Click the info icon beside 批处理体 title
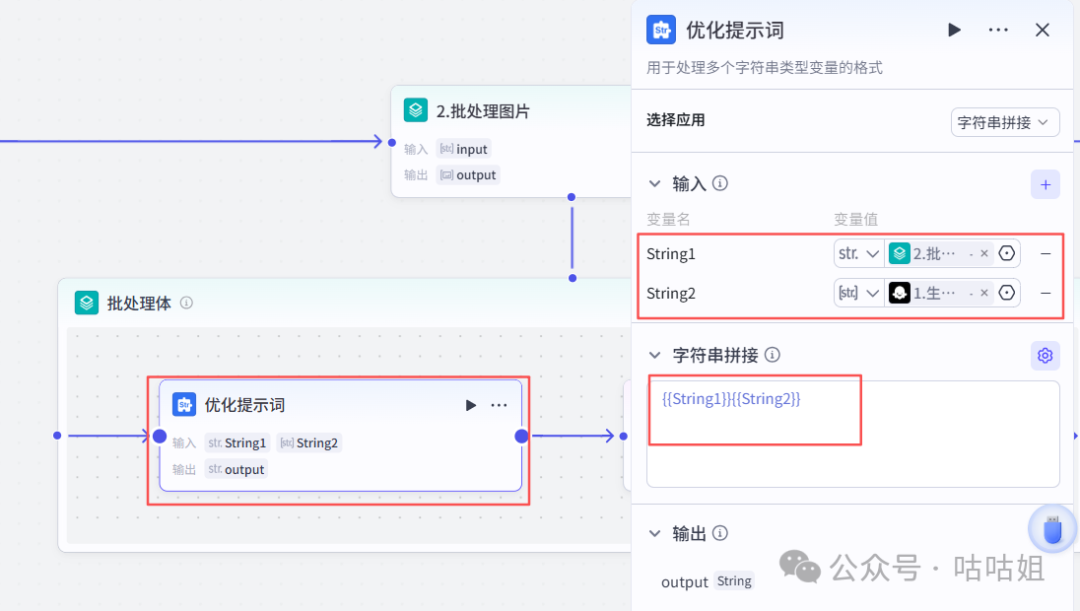 (x=186, y=302)
